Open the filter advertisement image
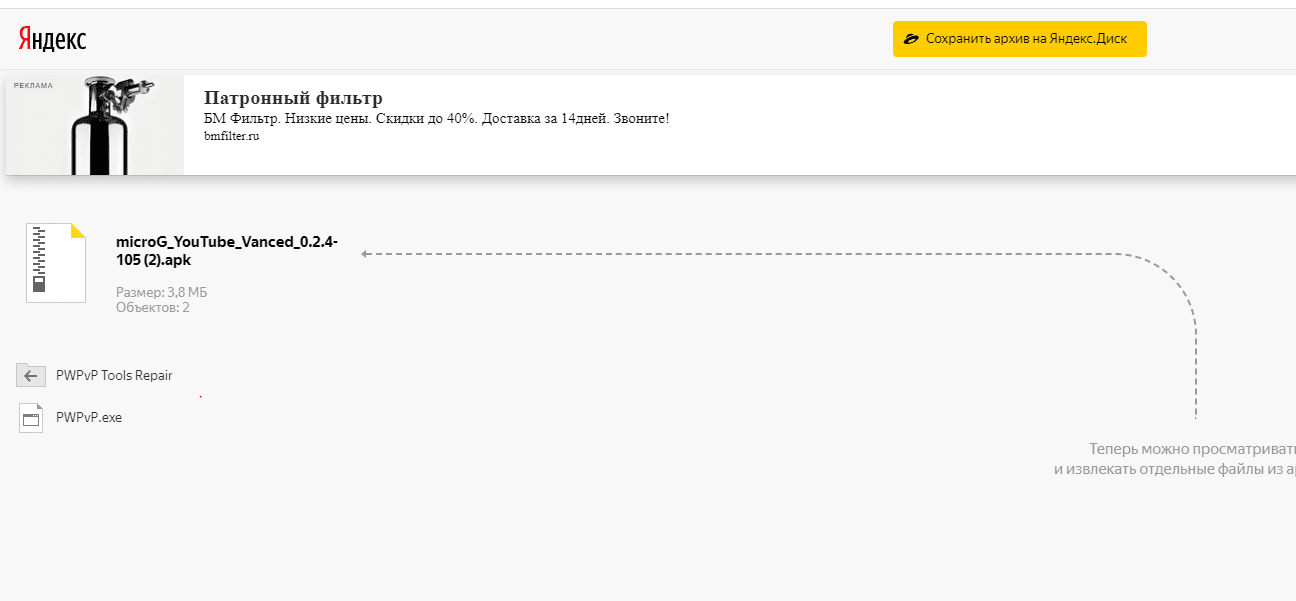 (95, 125)
